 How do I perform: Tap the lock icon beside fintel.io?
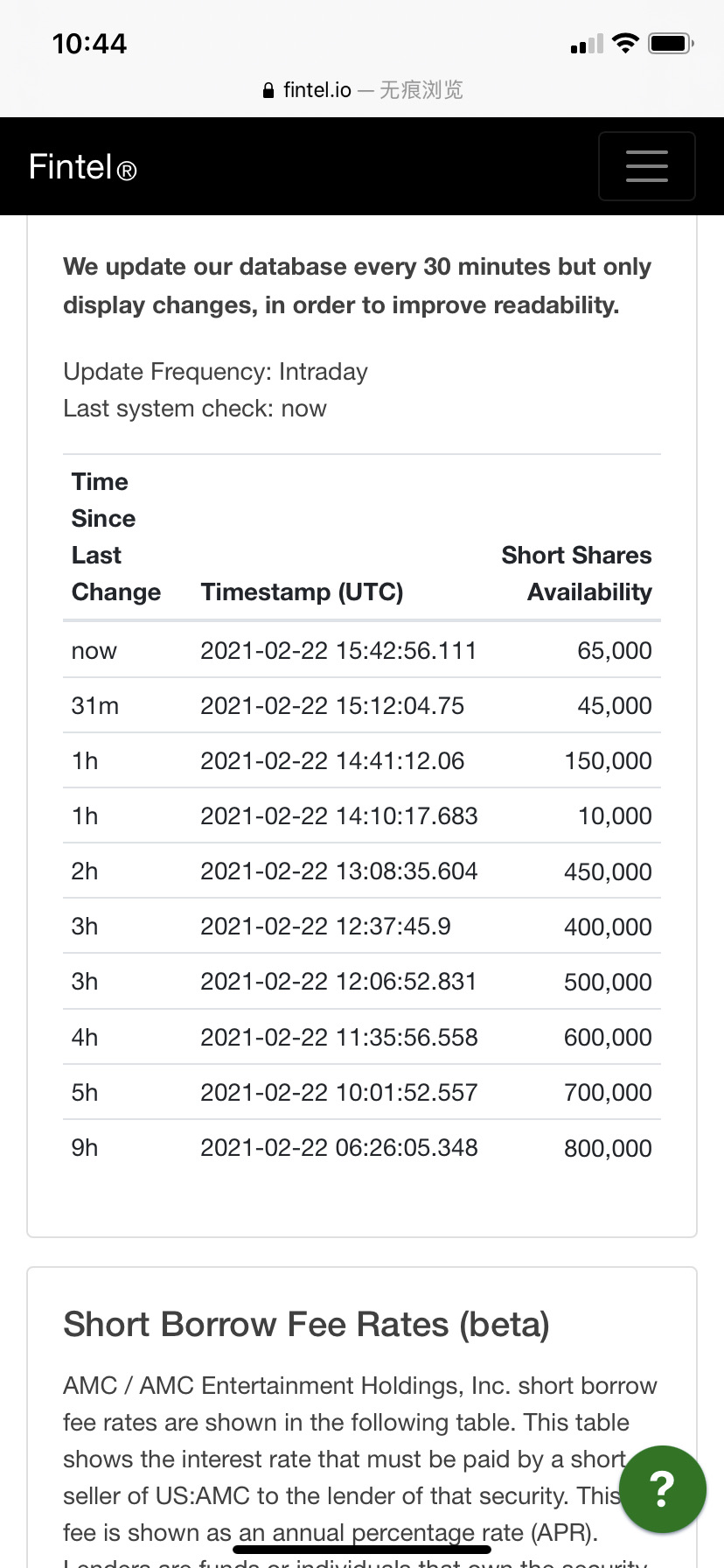tap(268, 90)
